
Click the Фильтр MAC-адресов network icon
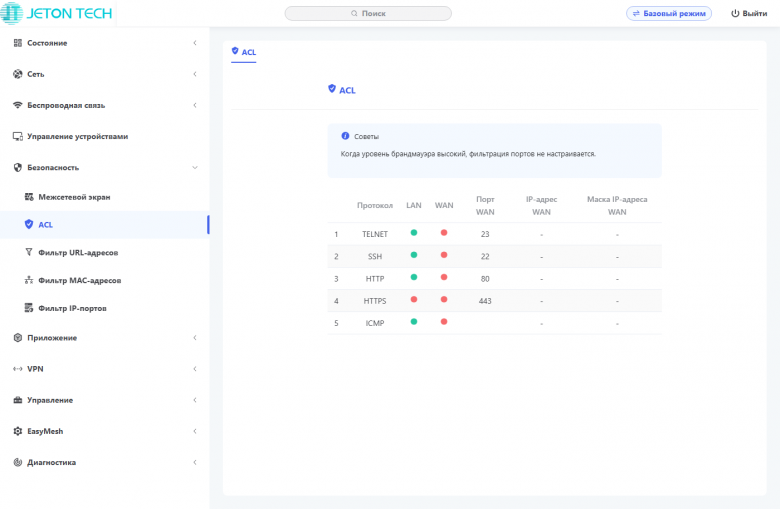[x=29, y=281]
